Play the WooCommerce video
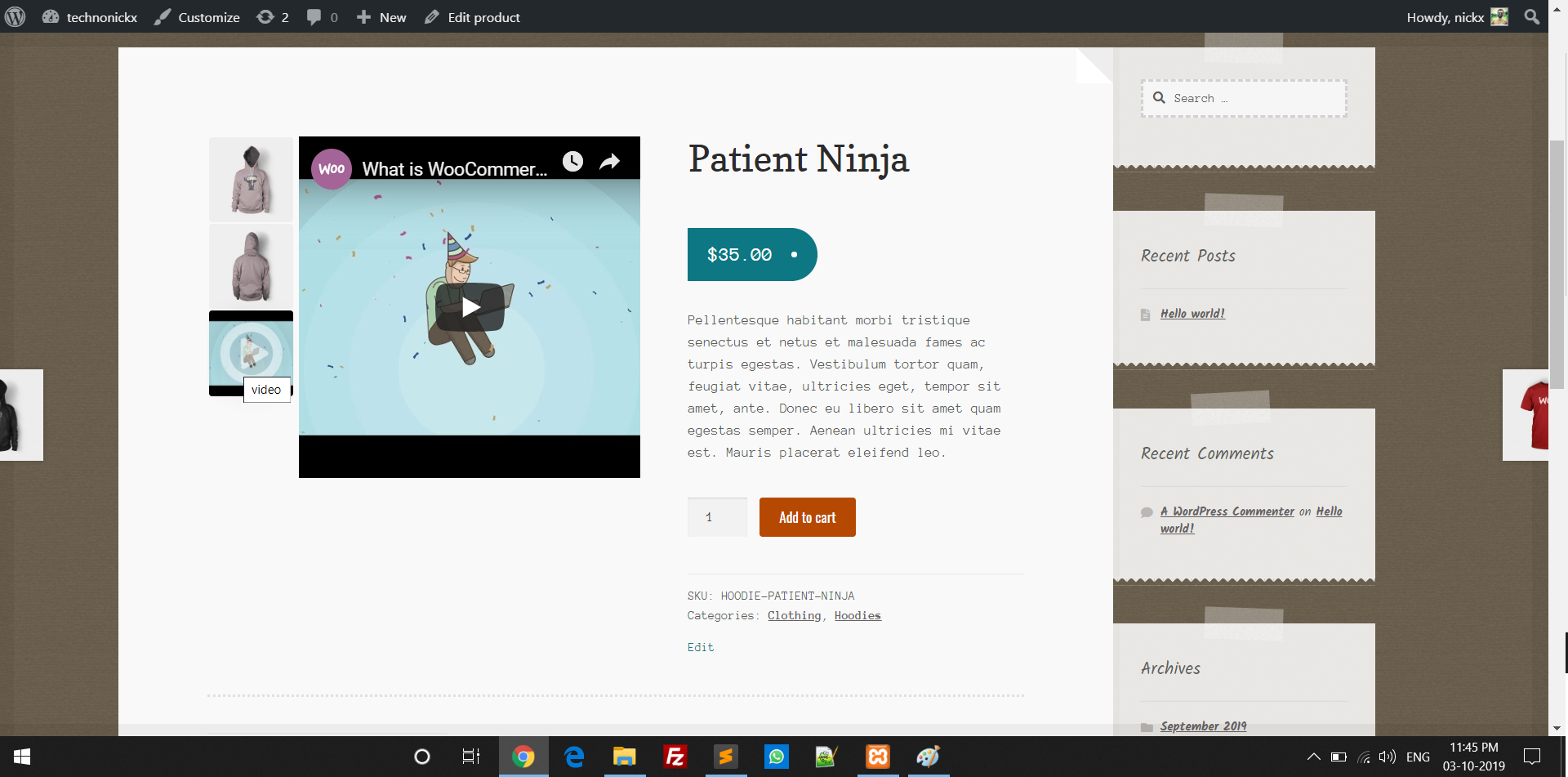This screenshot has height=777, width=1568. click(x=470, y=307)
